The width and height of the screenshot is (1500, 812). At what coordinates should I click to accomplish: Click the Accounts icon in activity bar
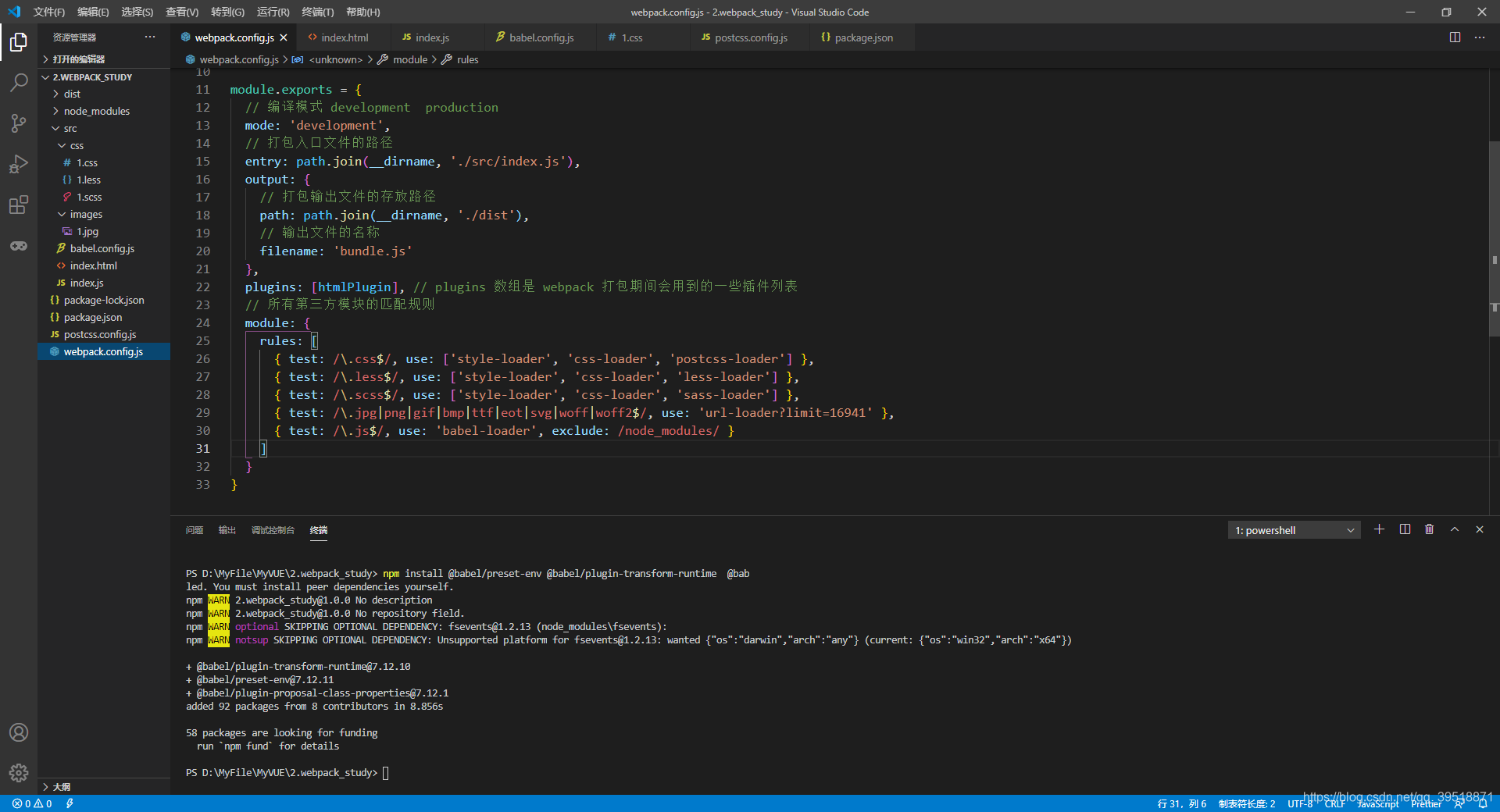coord(19,732)
